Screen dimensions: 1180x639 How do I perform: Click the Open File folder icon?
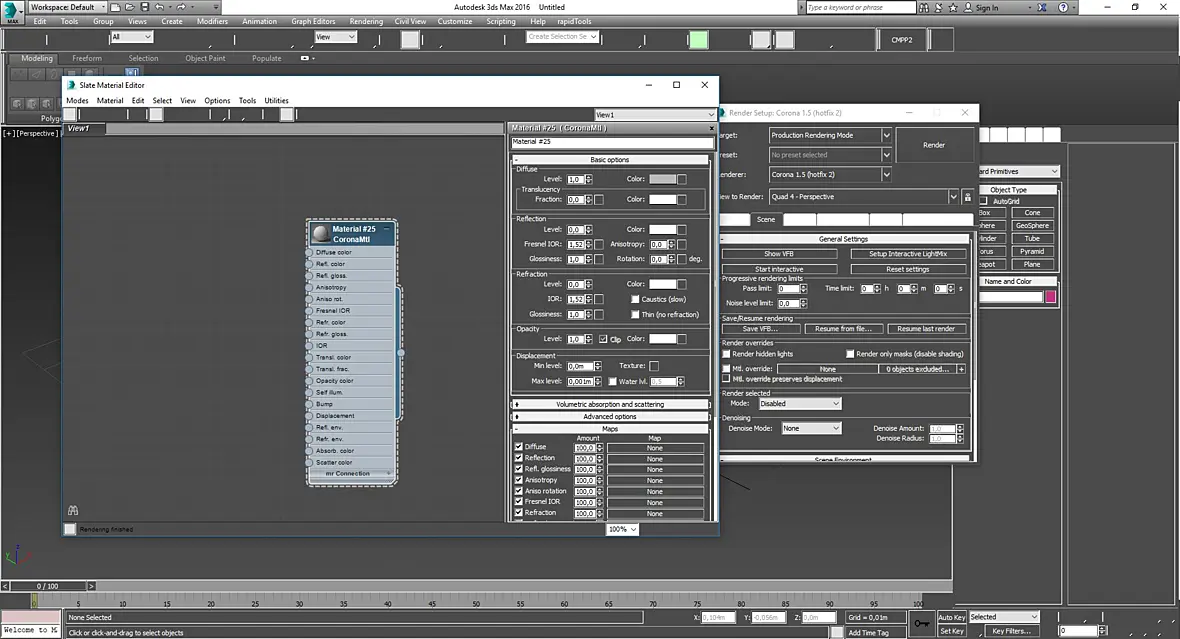click(130, 7)
